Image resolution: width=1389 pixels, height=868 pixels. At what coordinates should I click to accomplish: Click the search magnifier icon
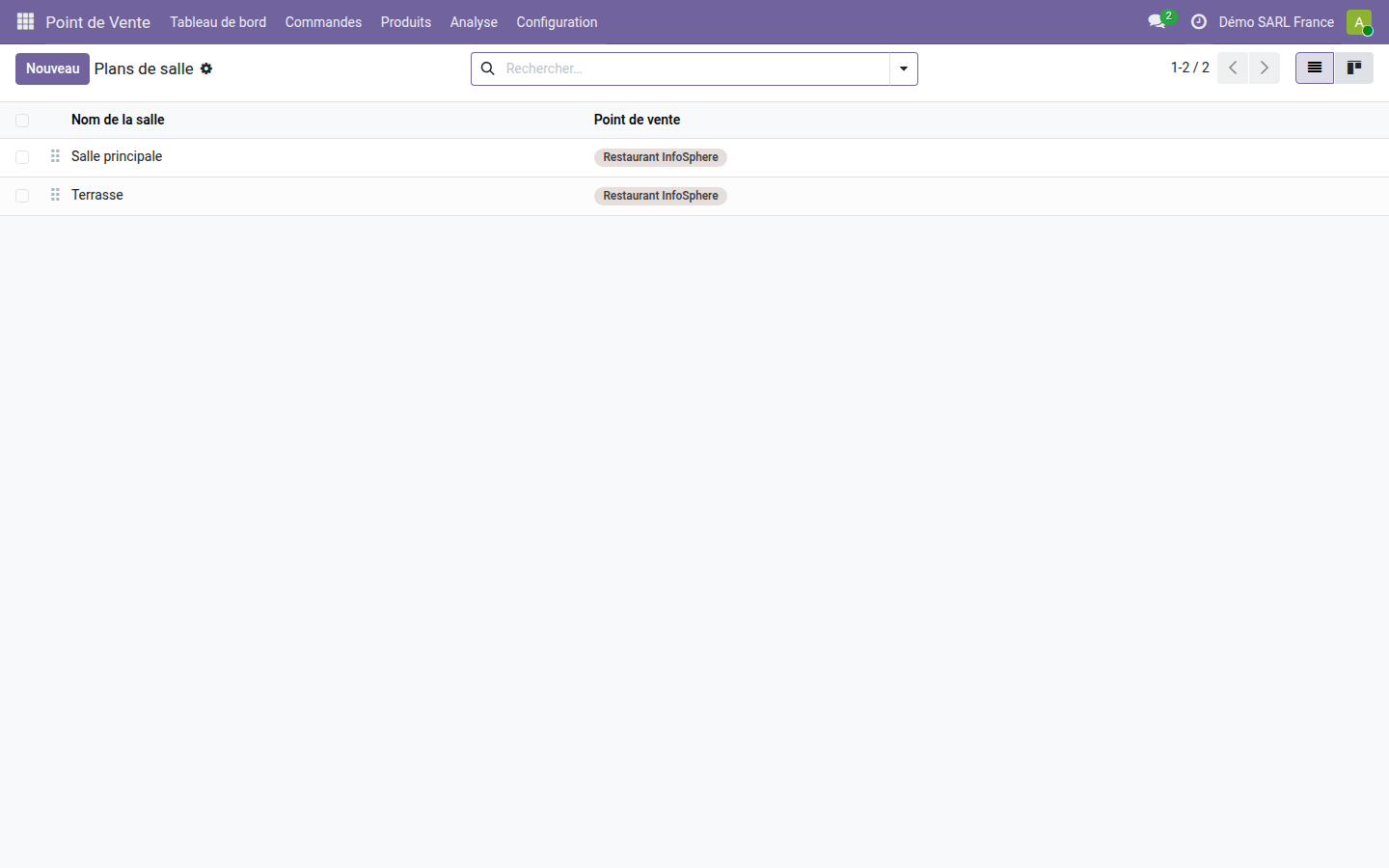(488, 68)
